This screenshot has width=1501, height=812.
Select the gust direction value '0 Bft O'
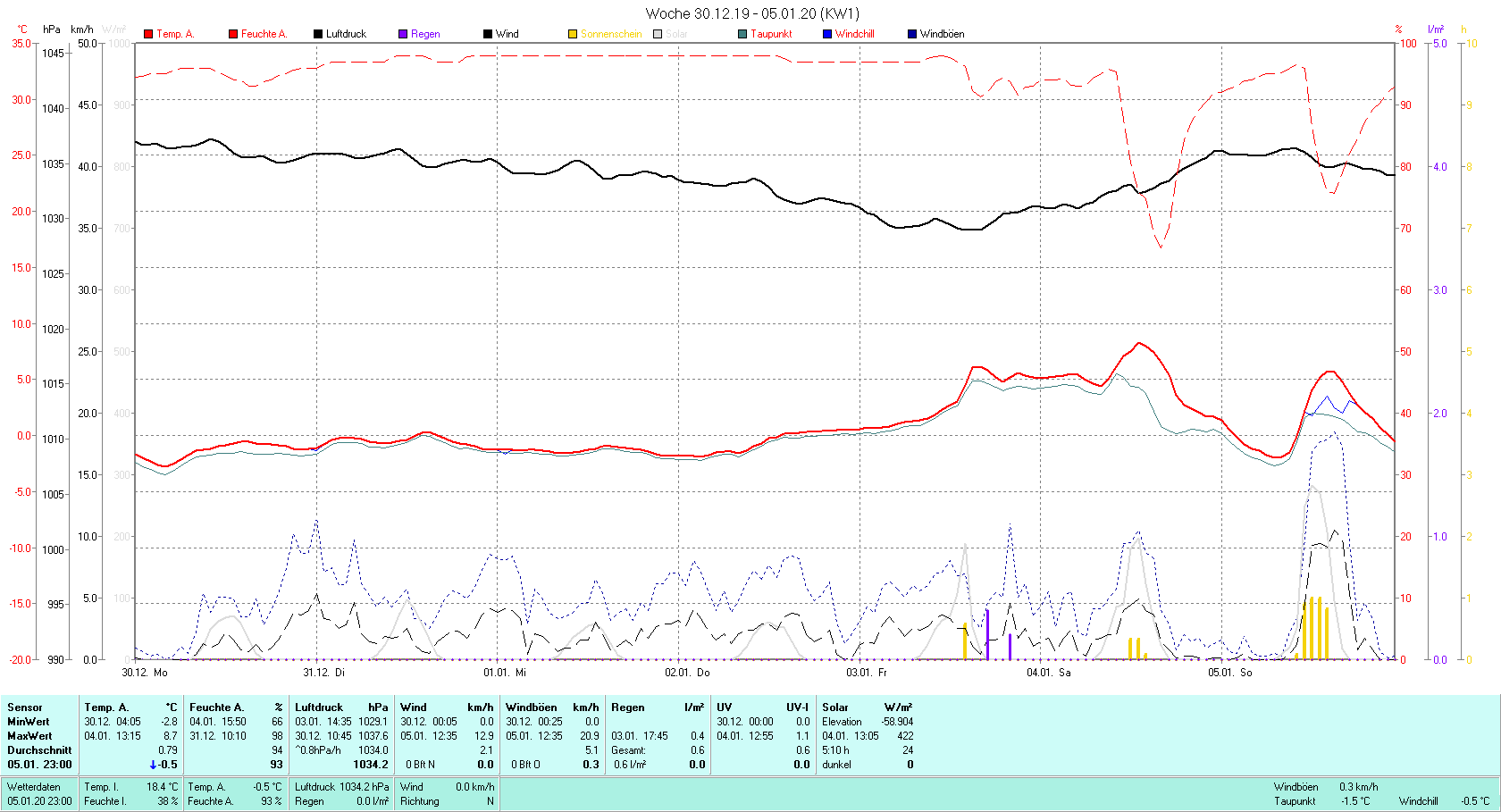pyautogui.click(x=525, y=765)
